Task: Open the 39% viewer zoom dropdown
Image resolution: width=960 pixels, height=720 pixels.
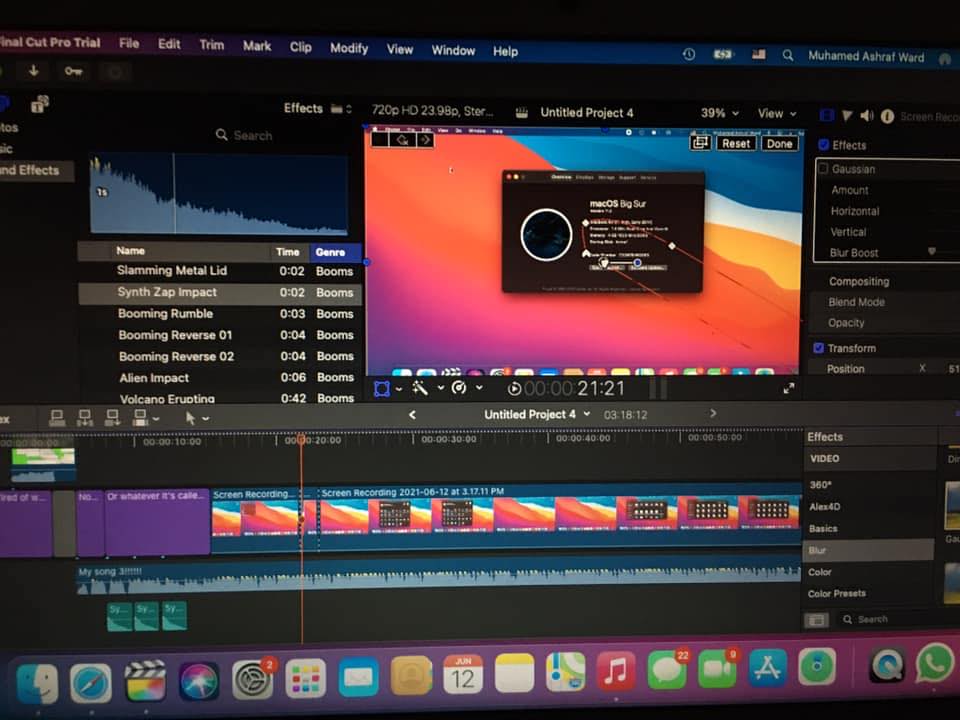Action: [719, 113]
